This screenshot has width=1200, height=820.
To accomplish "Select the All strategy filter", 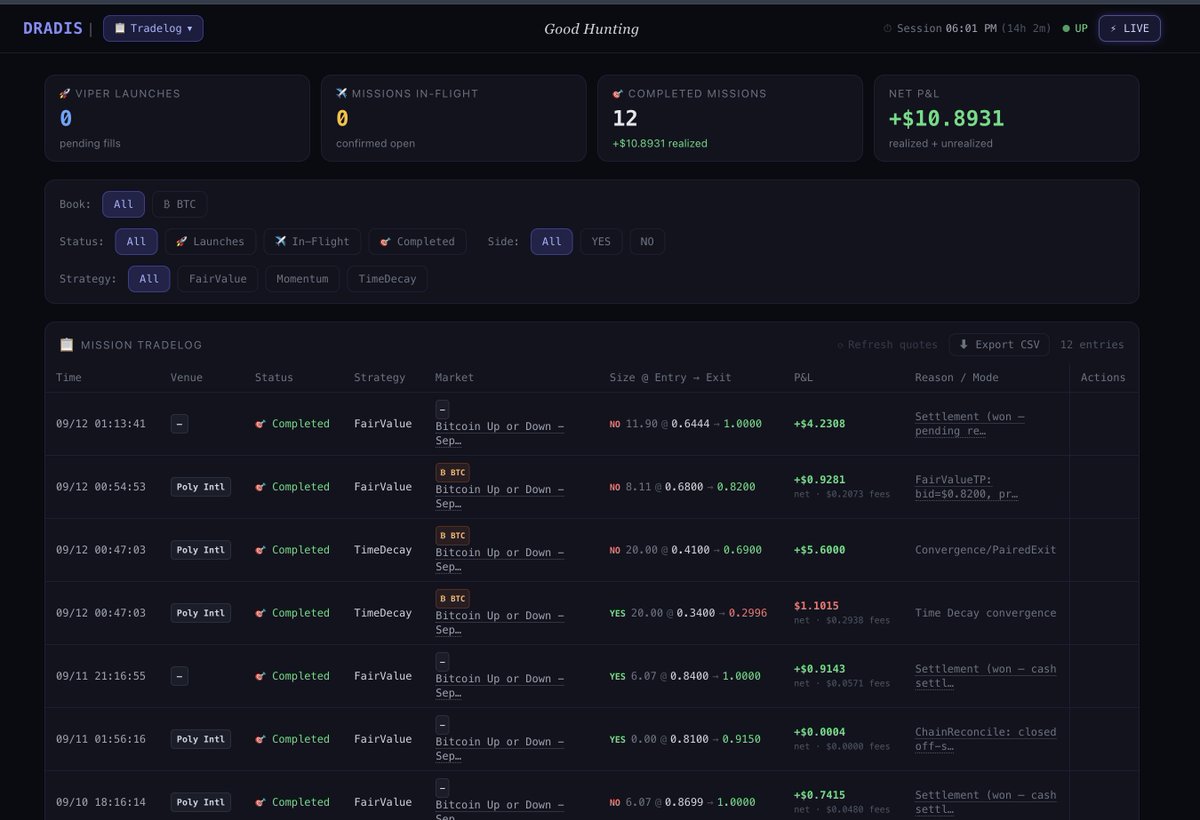I will (149, 279).
